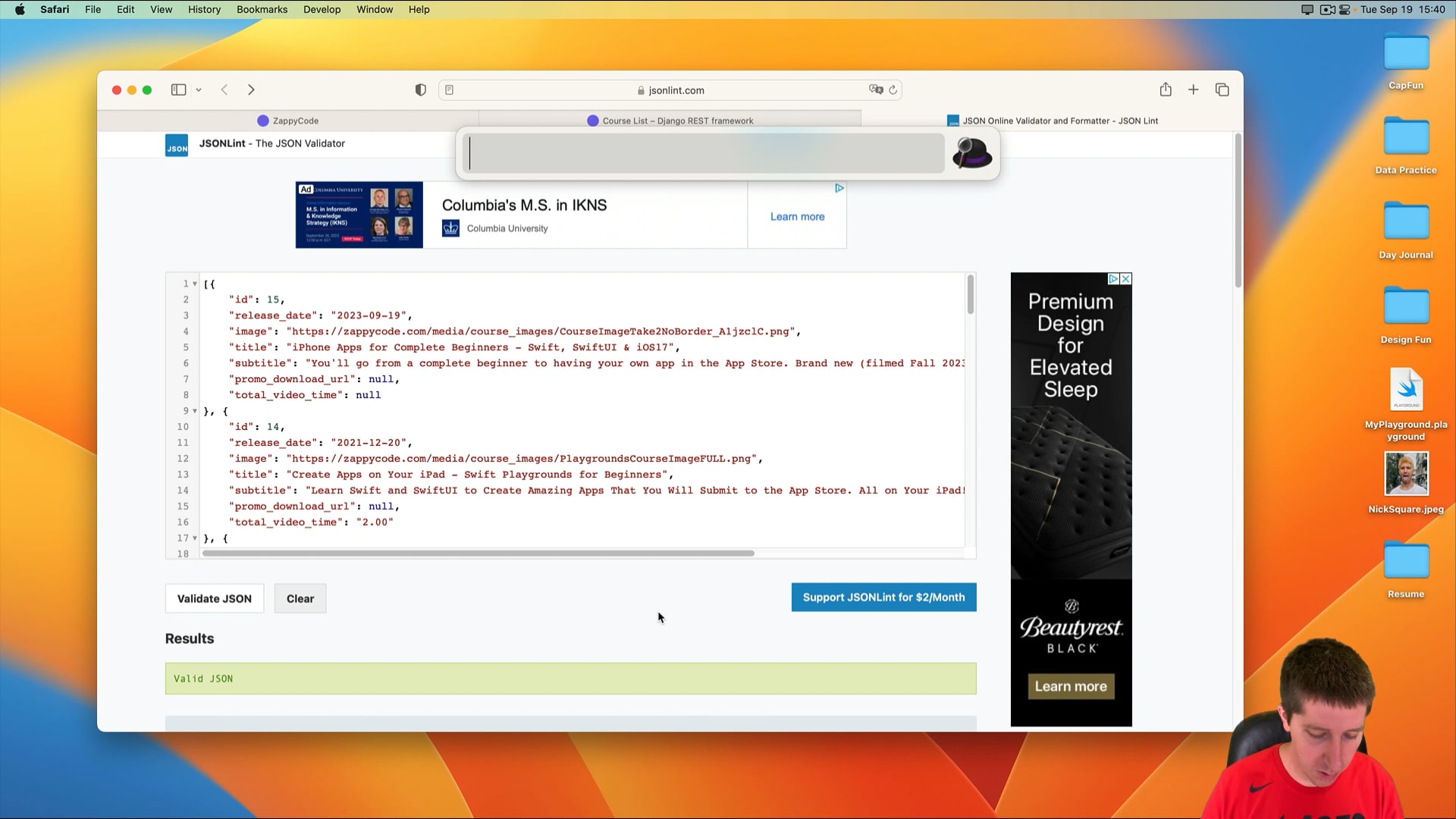The height and width of the screenshot is (819, 1456).
Task: Click the Valid JSON result message
Action: pos(571,679)
